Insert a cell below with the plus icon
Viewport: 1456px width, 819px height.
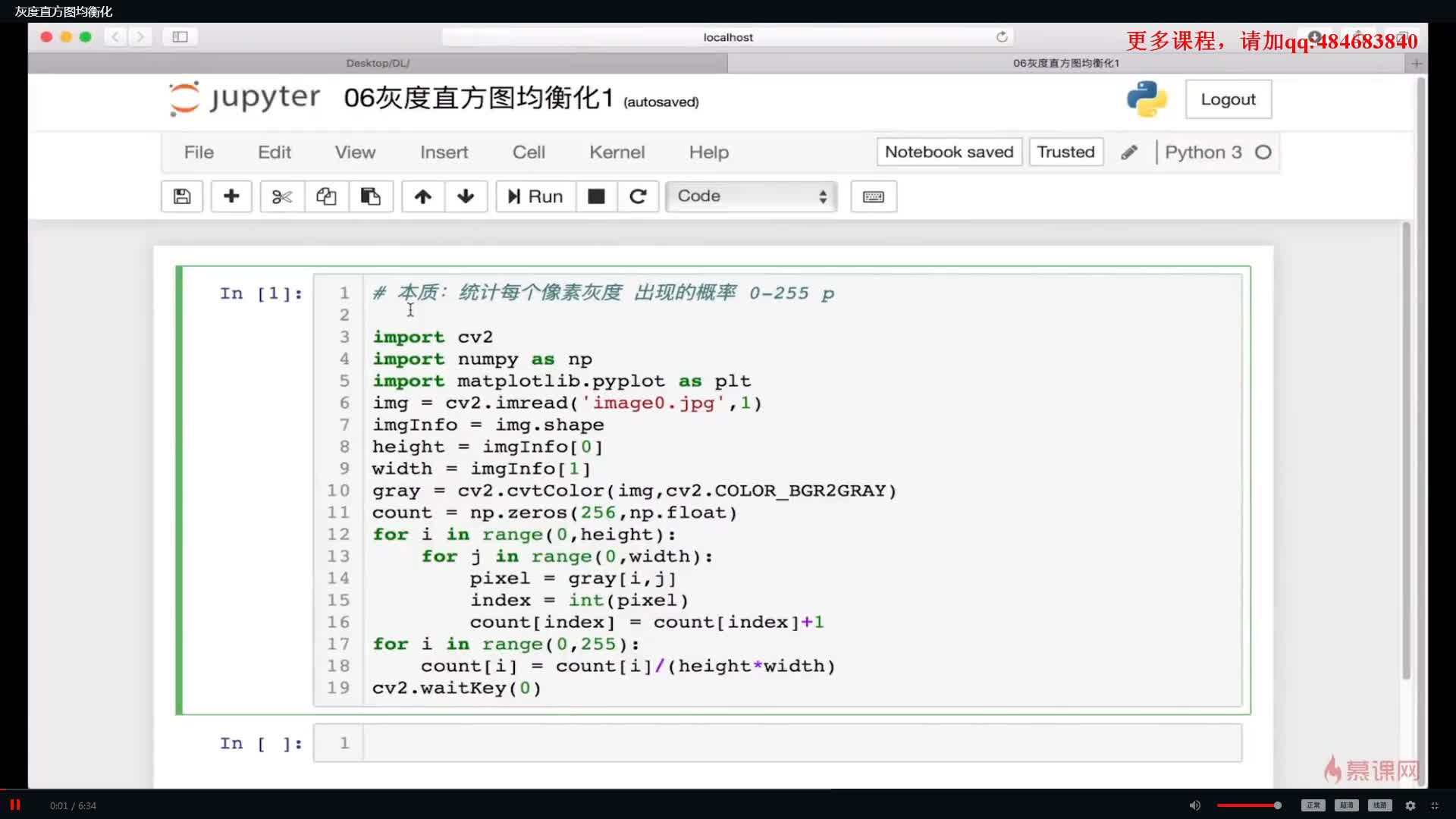click(231, 196)
